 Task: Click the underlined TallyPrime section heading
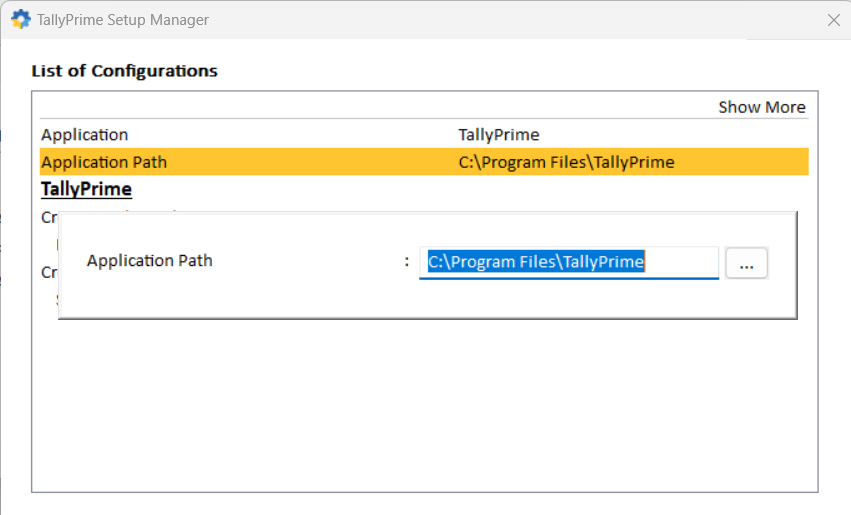[x=86, y=189]
